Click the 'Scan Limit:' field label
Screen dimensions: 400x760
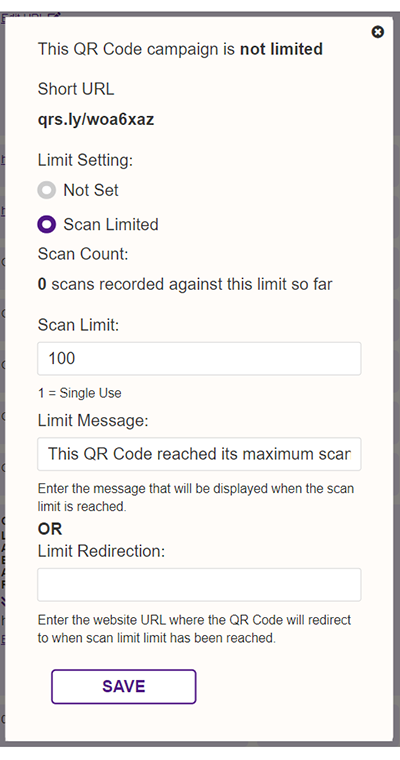tap(78, 325)
